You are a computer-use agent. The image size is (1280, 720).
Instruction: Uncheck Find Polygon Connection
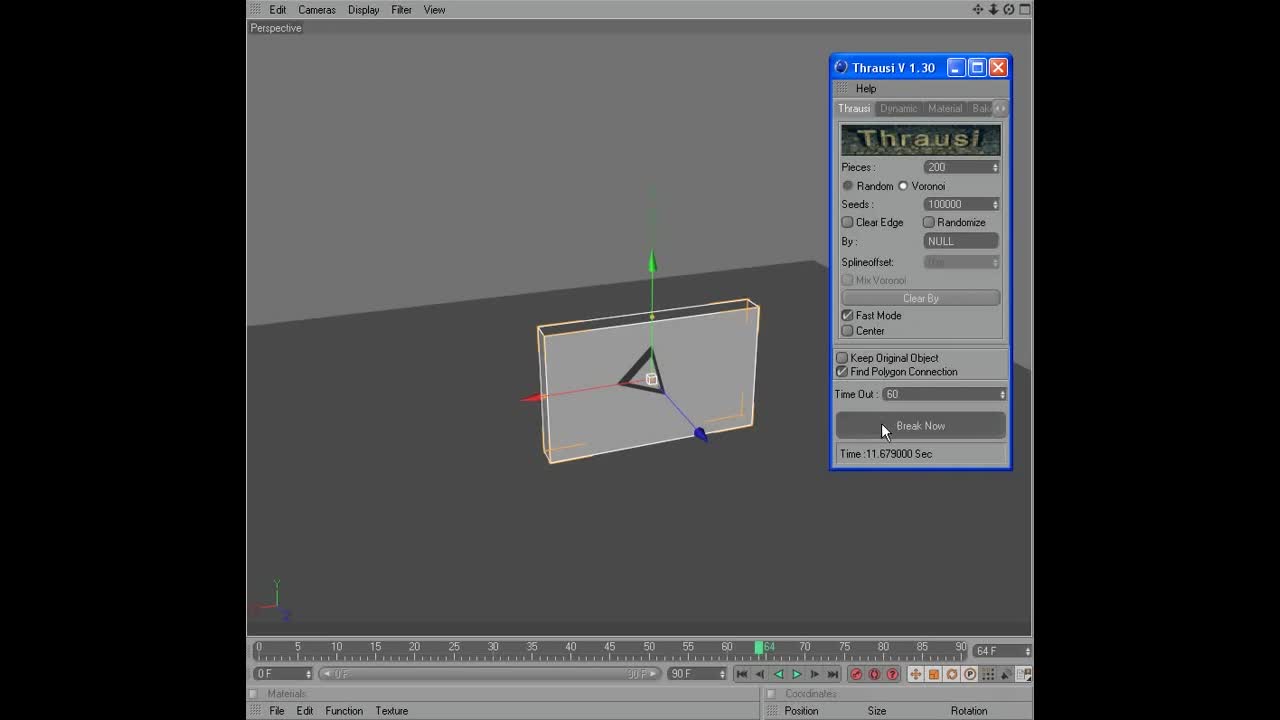[842, 372]
